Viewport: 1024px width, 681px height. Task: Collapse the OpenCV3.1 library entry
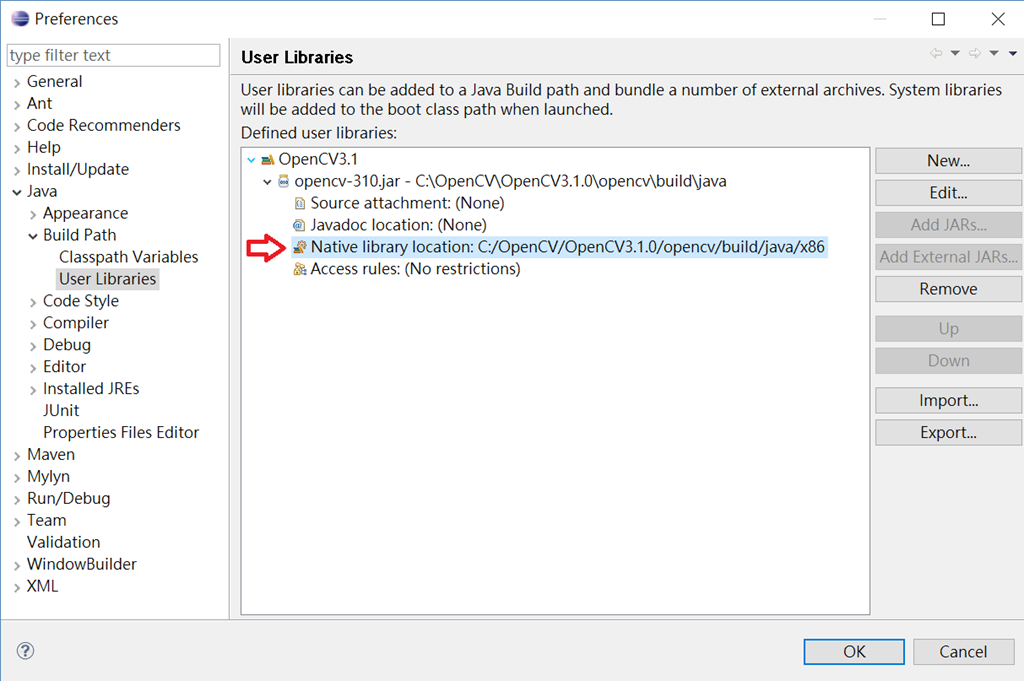point(251,159)
